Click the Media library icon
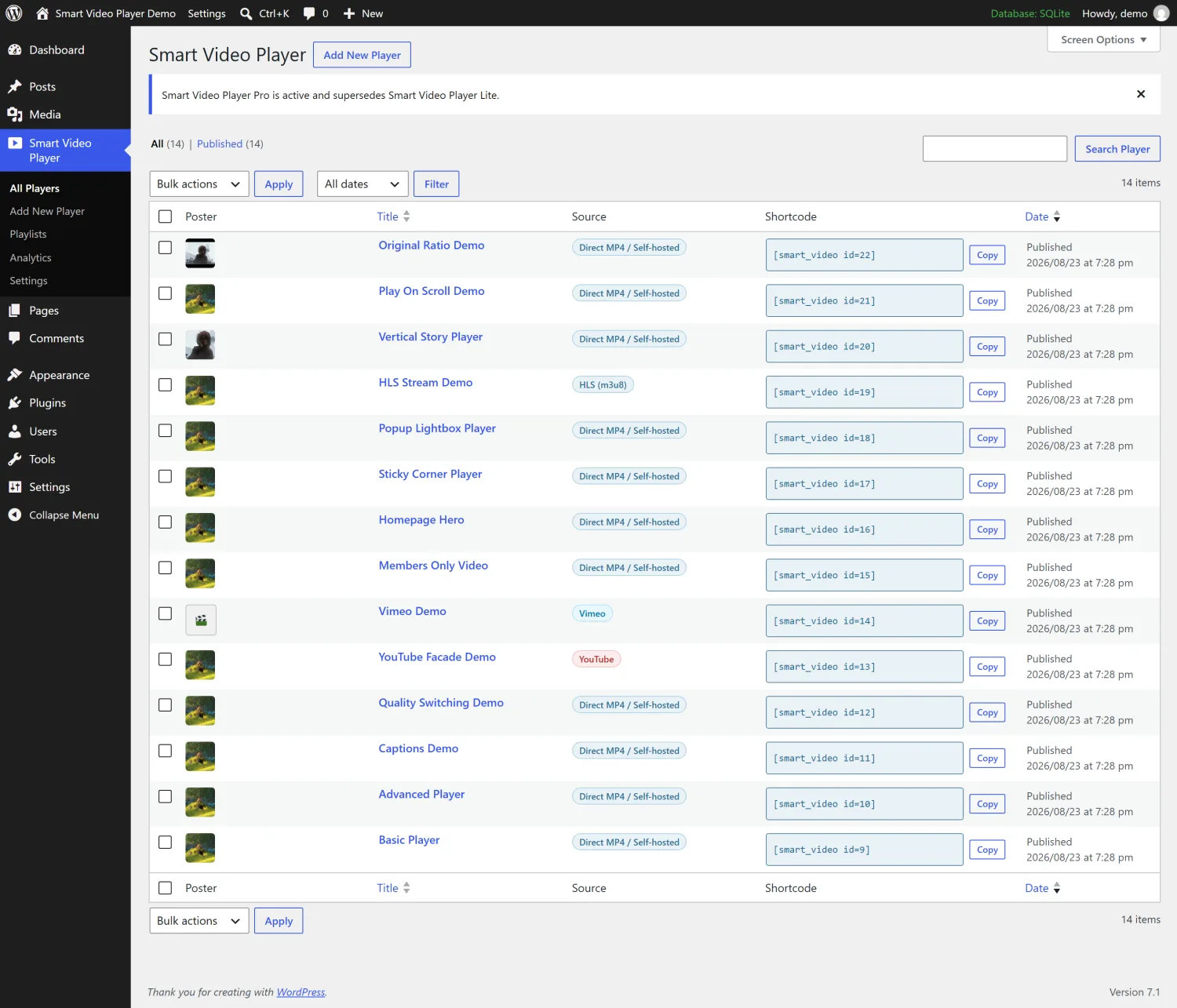Viewport: 1177px width, 1008px height. coord(15,115)
